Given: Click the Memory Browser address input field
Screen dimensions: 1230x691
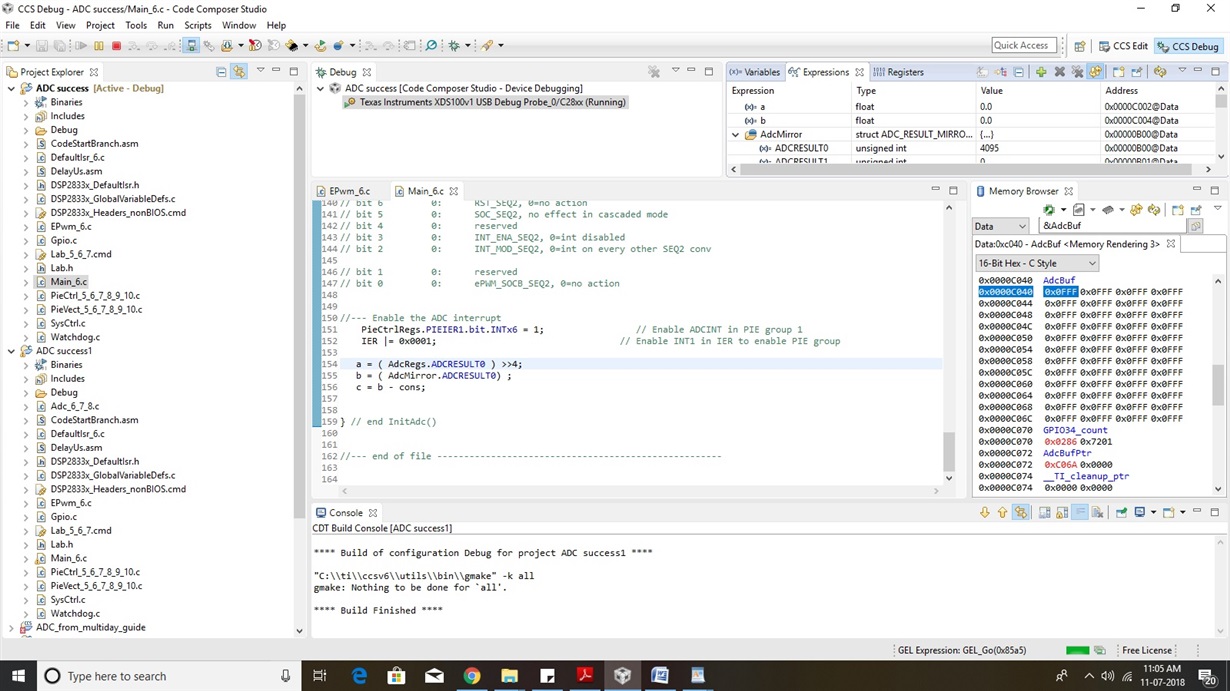Looking at the screenshot, I should point(1110,226).
